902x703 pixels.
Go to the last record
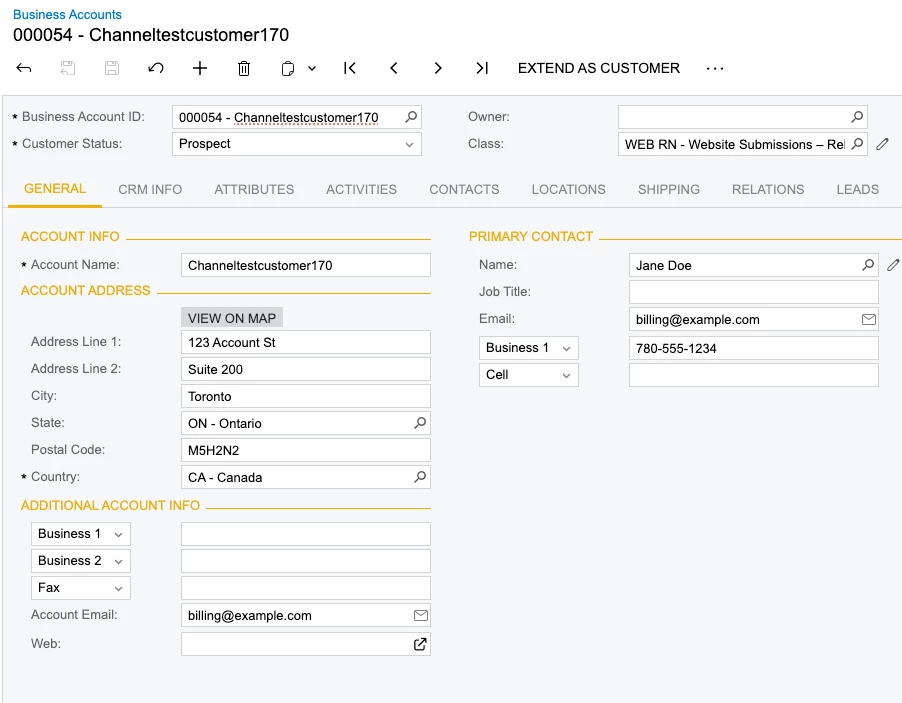[482, 68]
